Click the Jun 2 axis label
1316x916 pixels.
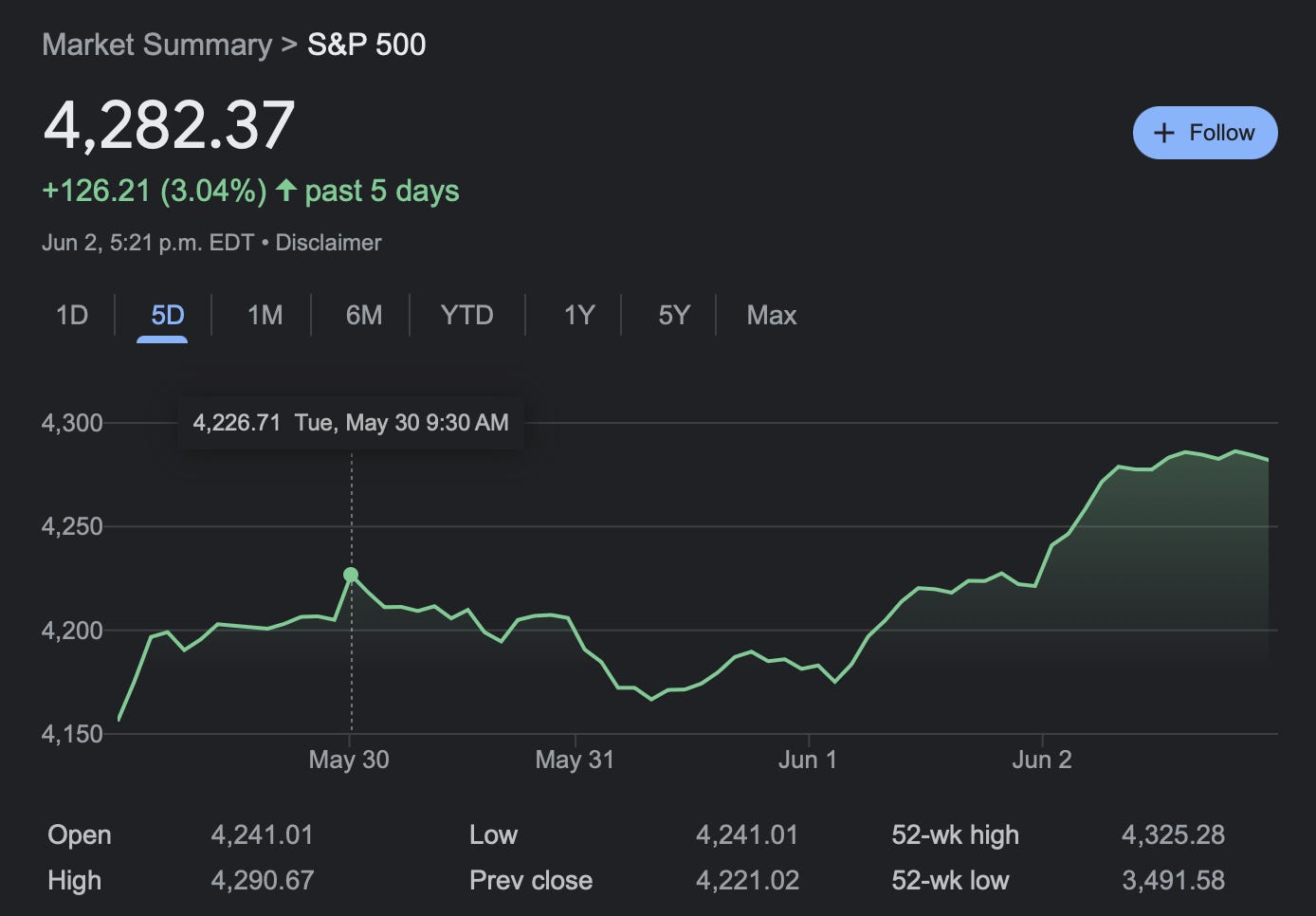tap(1042, 760)
